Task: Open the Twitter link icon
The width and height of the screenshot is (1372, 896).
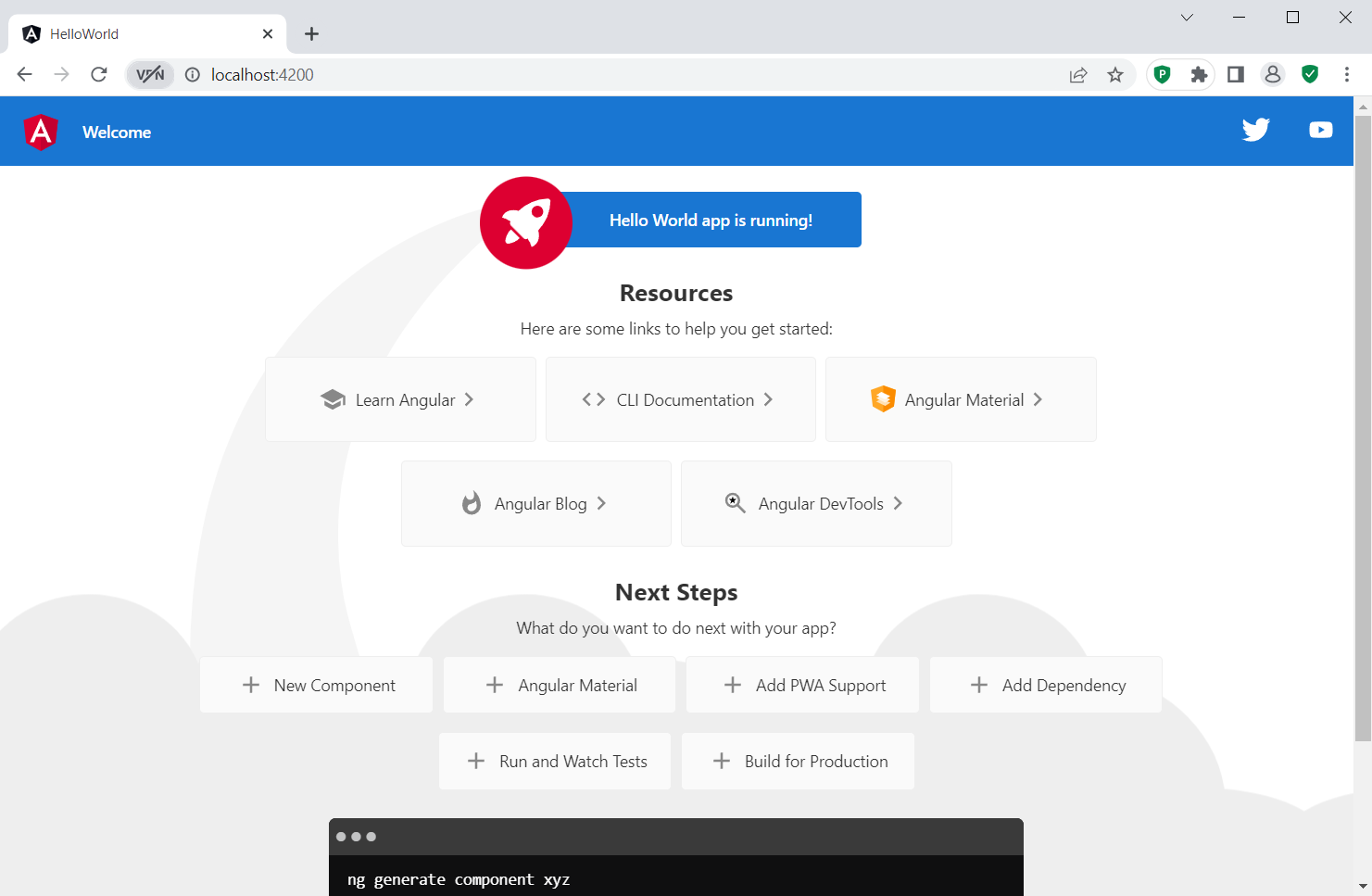Action: pyautogui.click(x=1256, y=130)
